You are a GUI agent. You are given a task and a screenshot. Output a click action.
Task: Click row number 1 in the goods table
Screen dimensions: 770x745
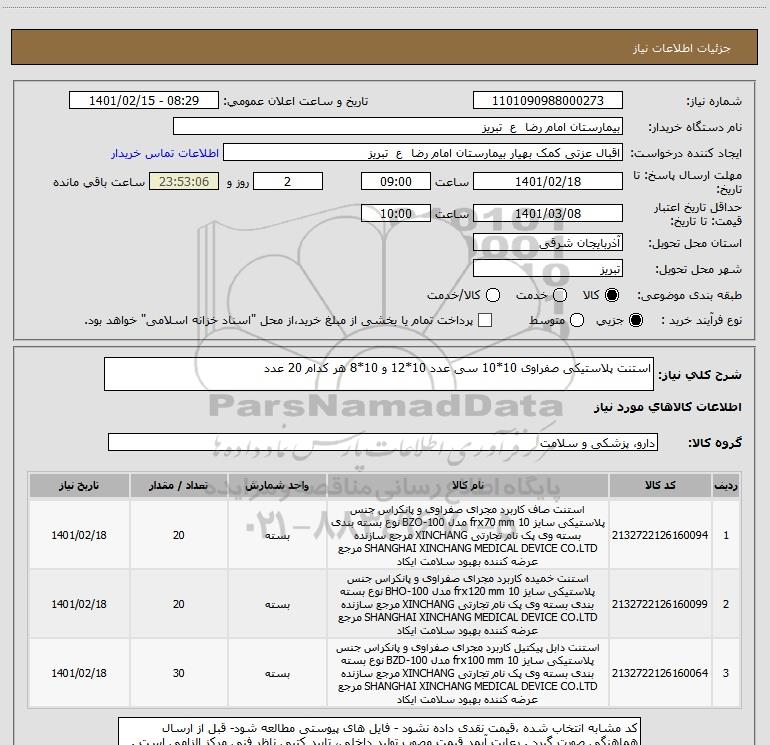(x=726, y=535)
